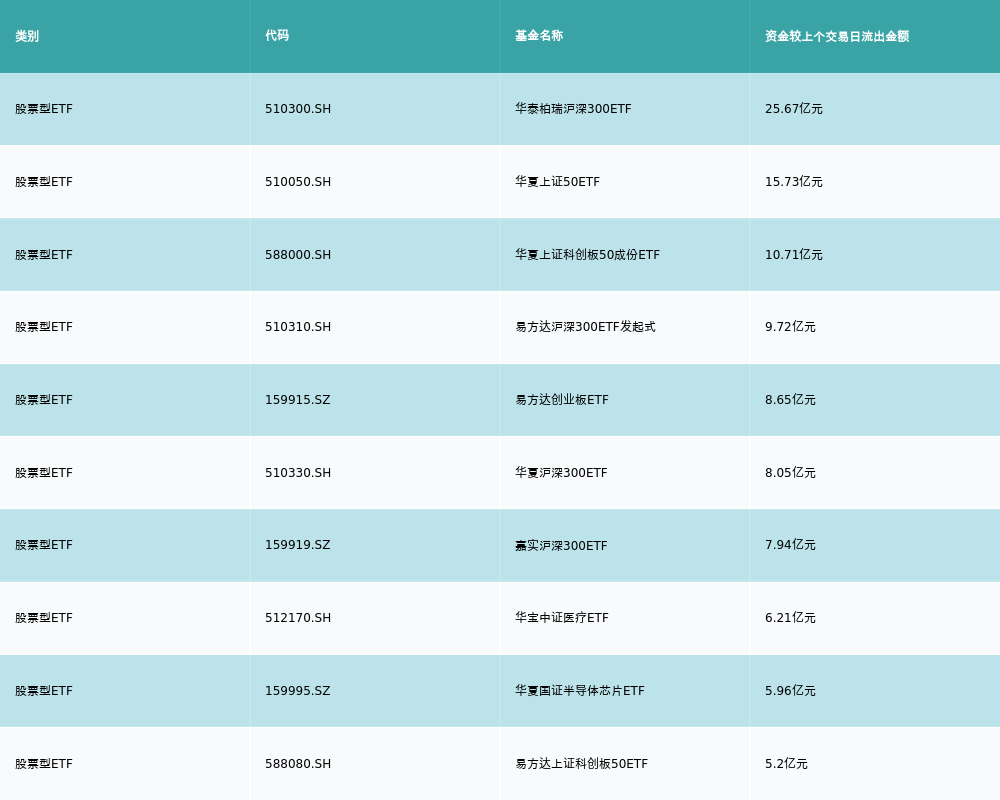Select fund name 华夏上证科创板50成份ETF
The height and width of the screenshot is (800, 1000).
587,255
